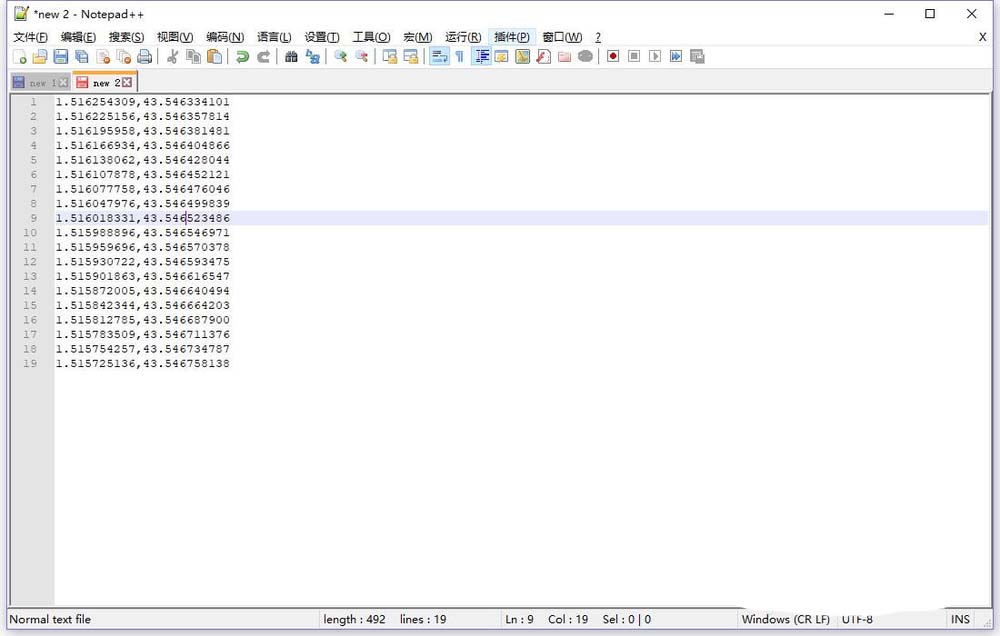Toggle the Indent Guide toolbar button
Image resolution: width=1000 pixels, height=636 pixels.
[481, 57]
